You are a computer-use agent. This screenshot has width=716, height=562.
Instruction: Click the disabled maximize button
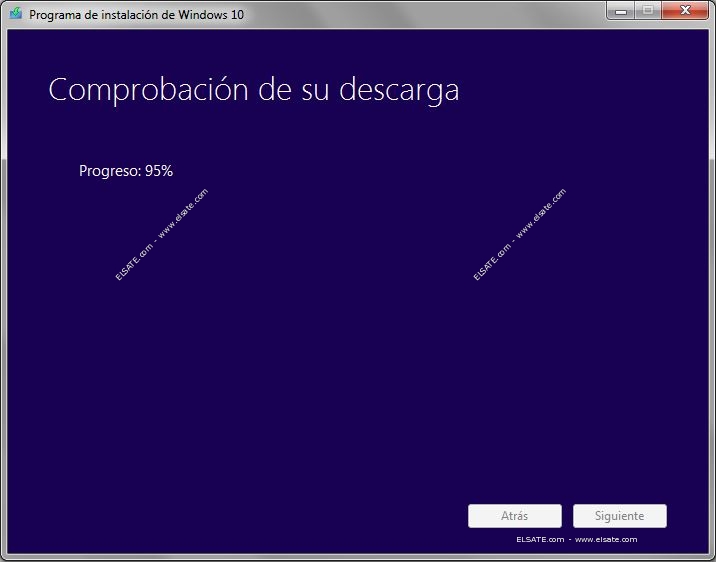(x=648, y=11)
